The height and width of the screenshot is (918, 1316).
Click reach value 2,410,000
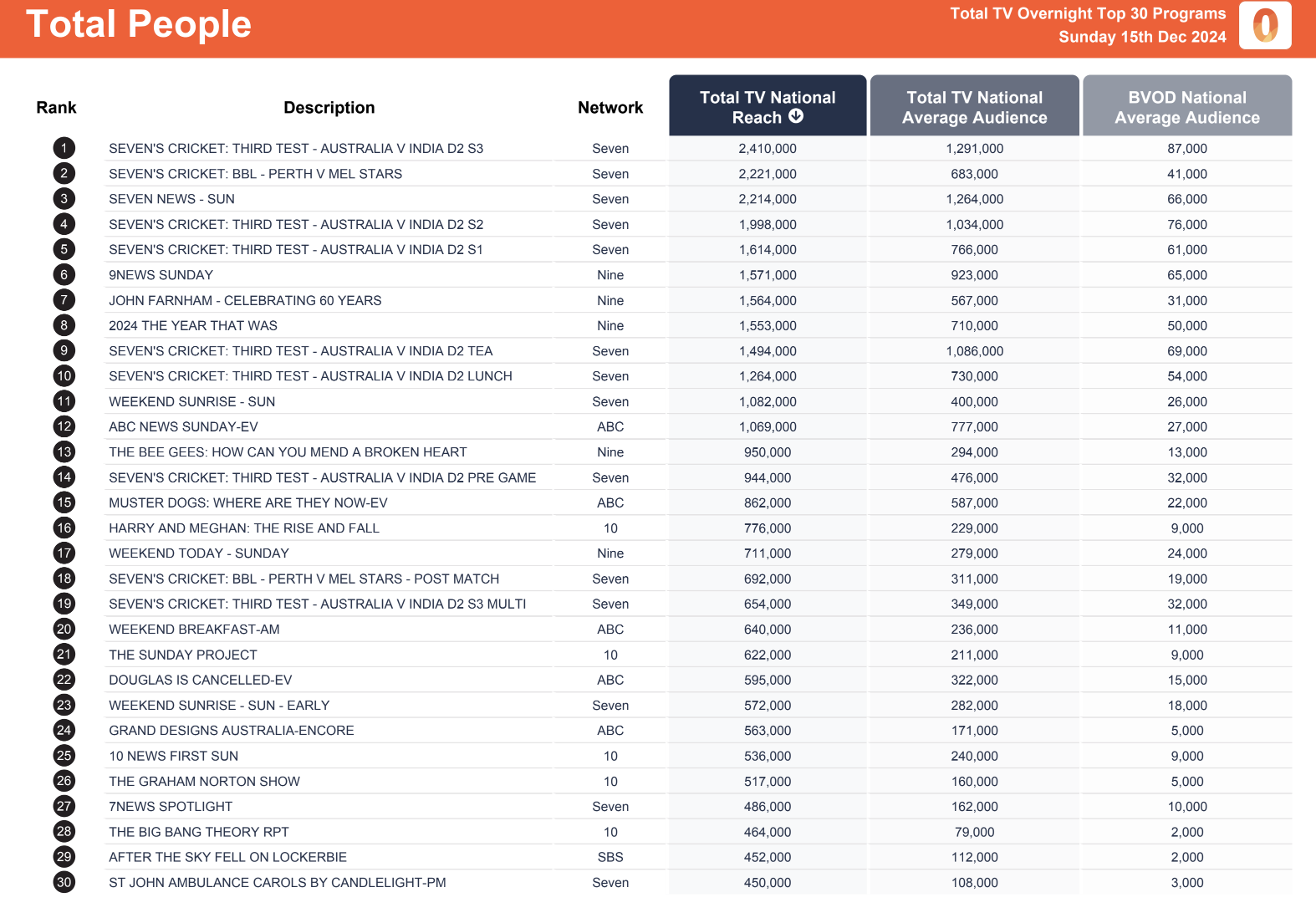(768, 148)
